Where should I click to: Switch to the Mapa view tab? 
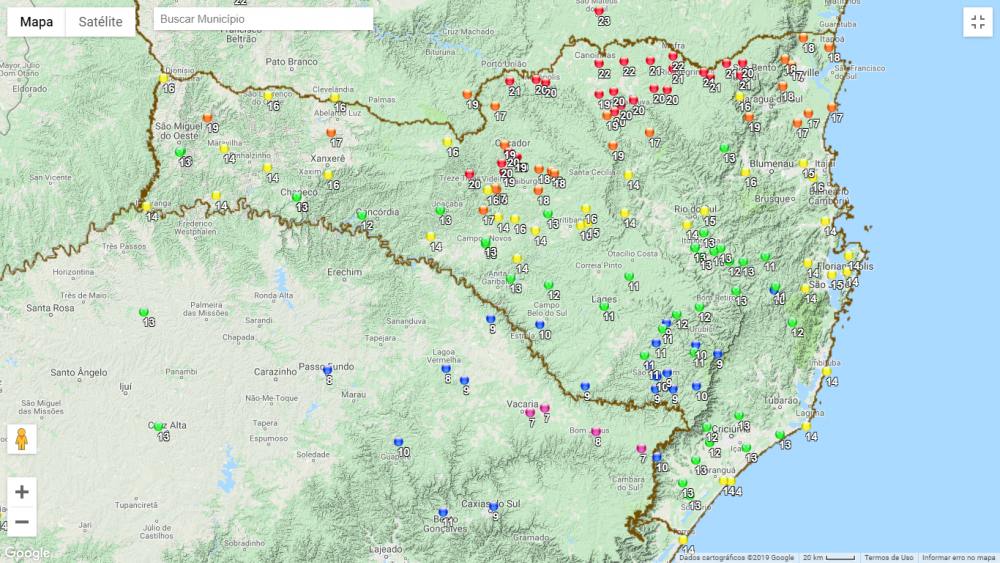[x=37, y=22]
